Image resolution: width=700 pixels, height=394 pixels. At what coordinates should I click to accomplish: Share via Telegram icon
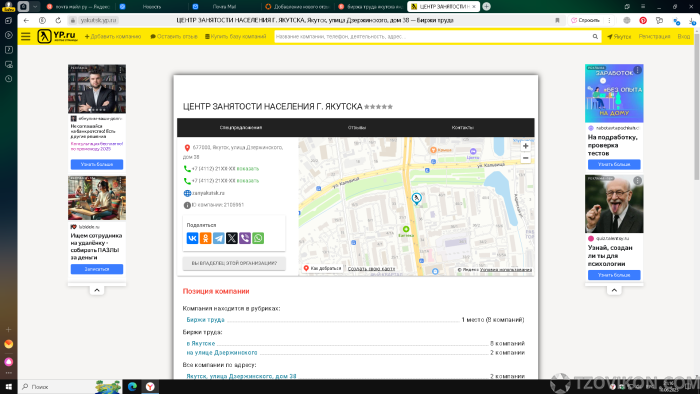pos(218,238)
